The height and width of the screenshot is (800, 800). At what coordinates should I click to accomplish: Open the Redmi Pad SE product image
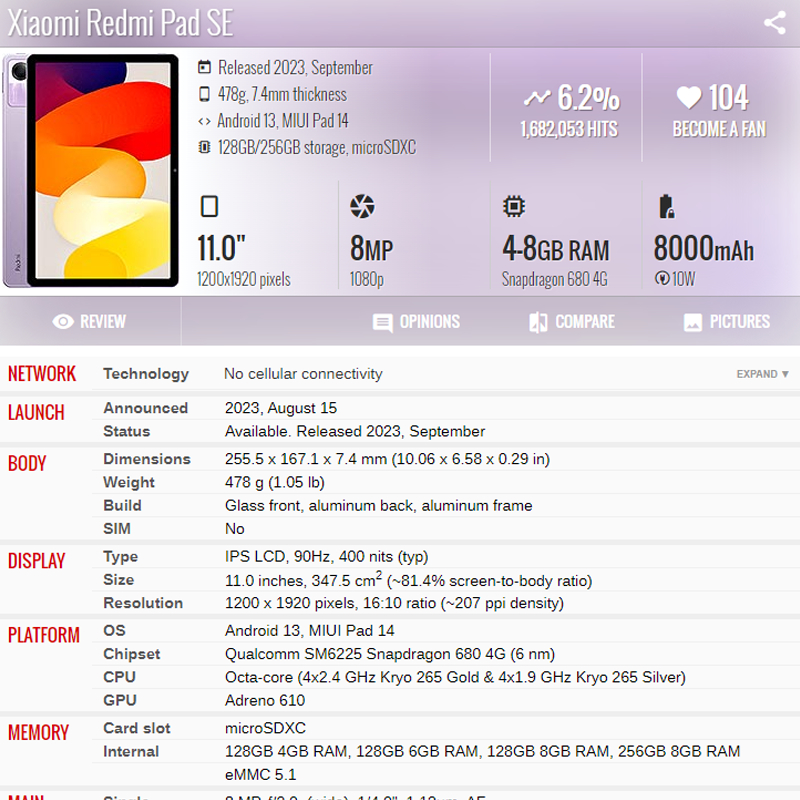pyautogui.click(x=91, y=170)
